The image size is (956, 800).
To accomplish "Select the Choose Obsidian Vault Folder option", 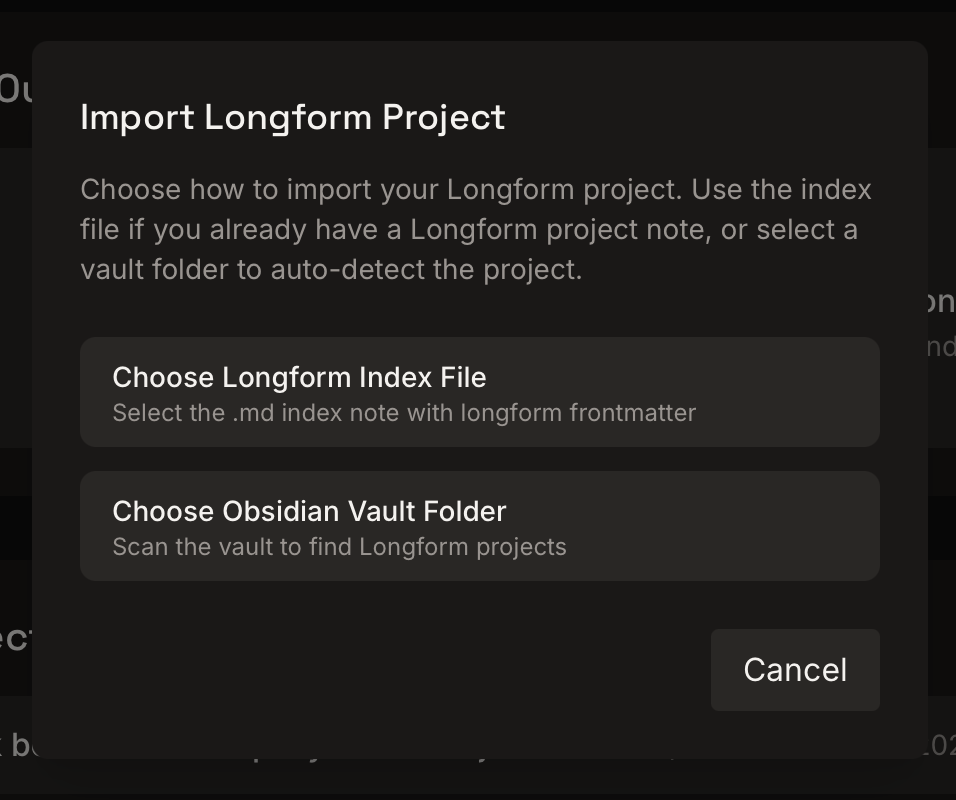I will (478, 525).
